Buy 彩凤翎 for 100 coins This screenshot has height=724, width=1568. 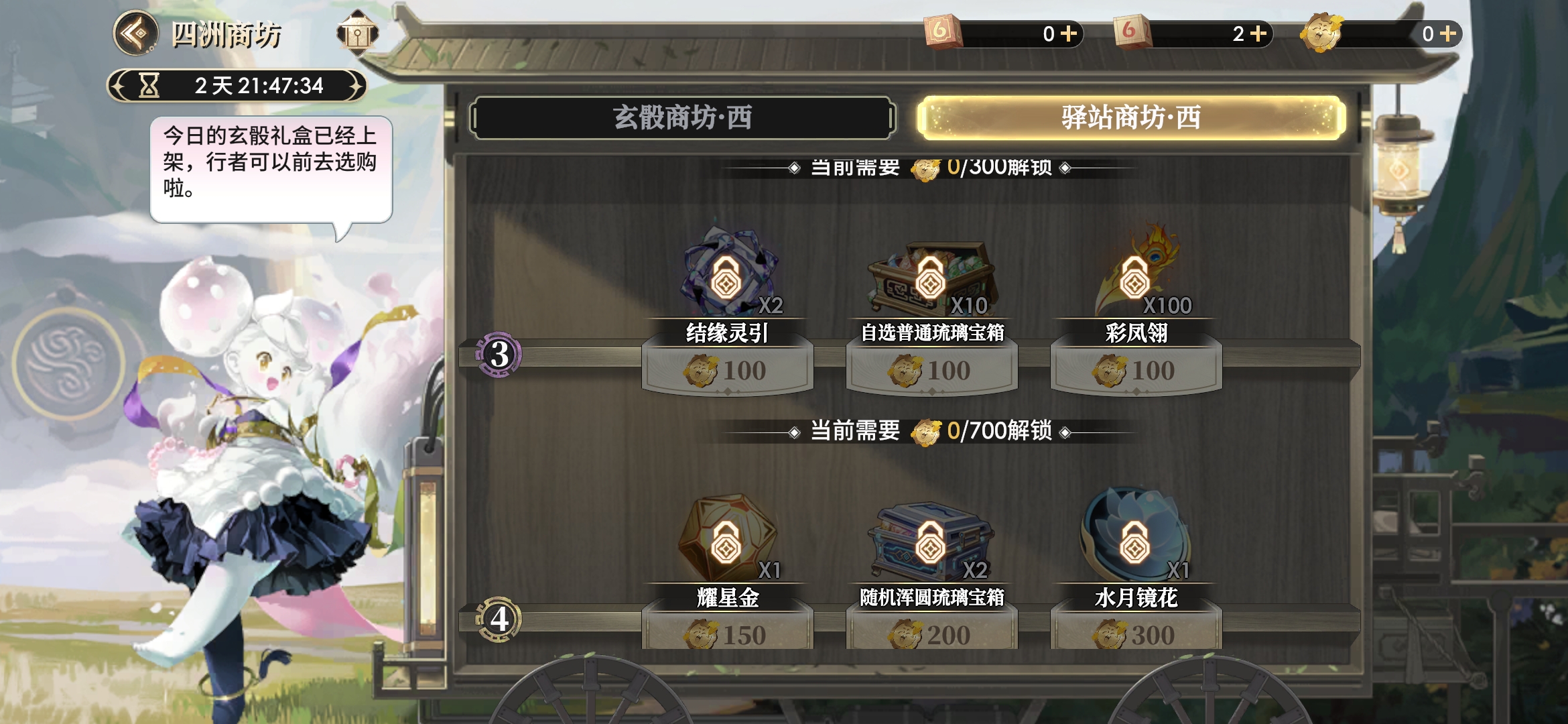[1136, 369]
